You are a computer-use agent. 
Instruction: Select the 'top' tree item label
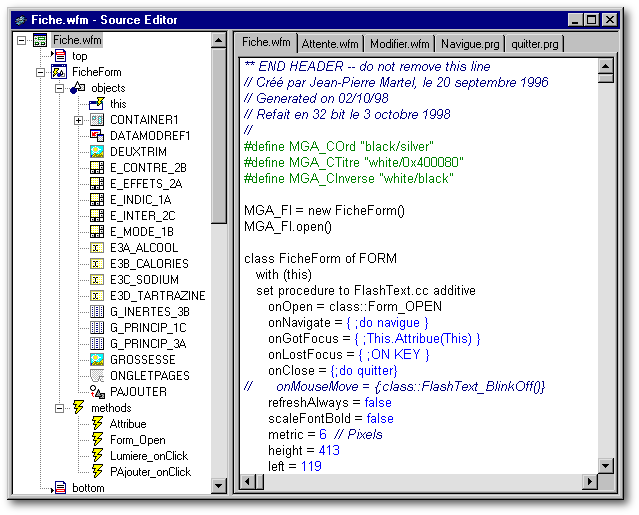pyautogui.click(x=79, y=56)
